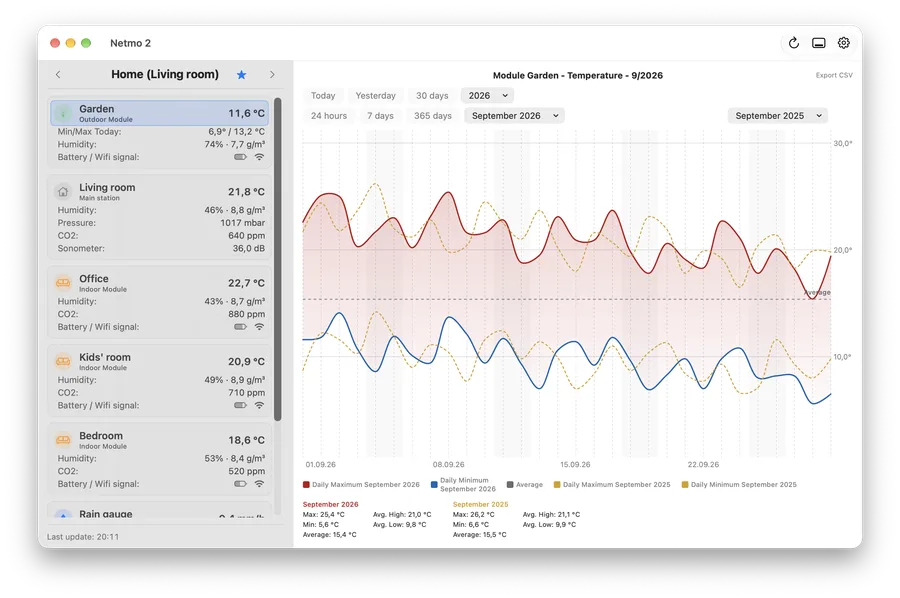Open the September 2025 comparison dropdown

(x=778, y=116)
